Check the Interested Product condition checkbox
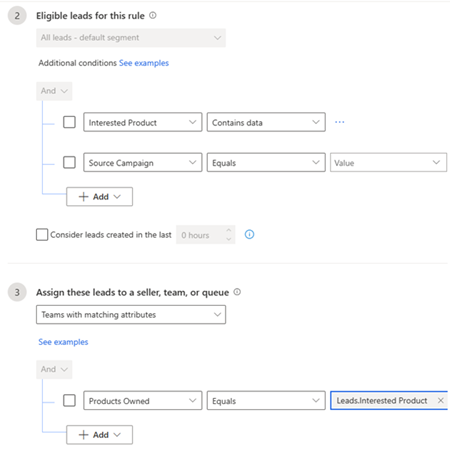 69,122
